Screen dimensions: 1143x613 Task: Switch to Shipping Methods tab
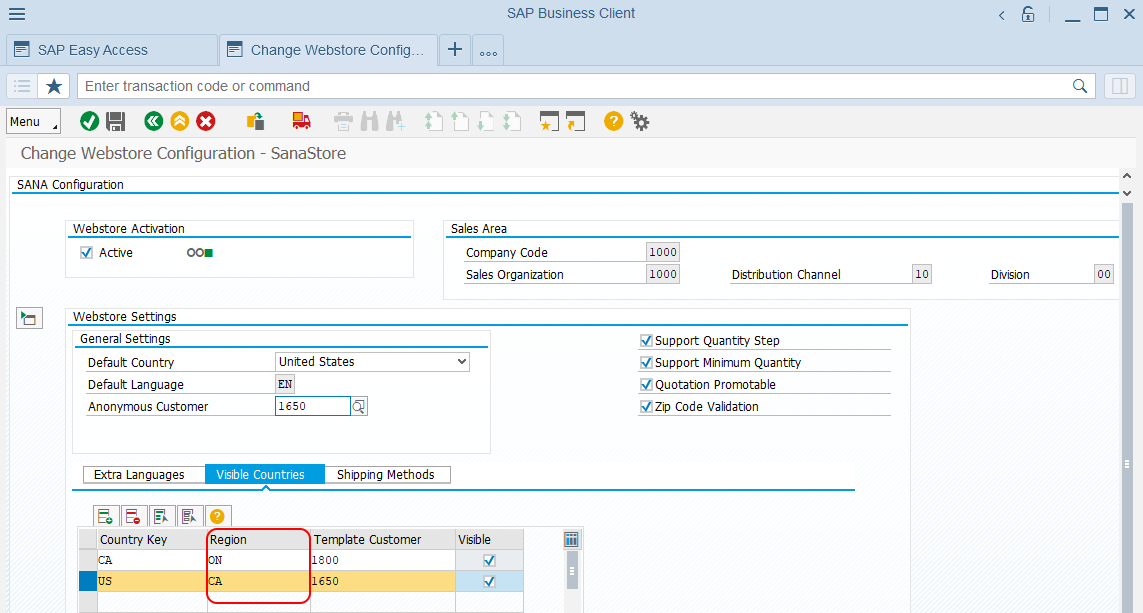[x=386, y=475]
